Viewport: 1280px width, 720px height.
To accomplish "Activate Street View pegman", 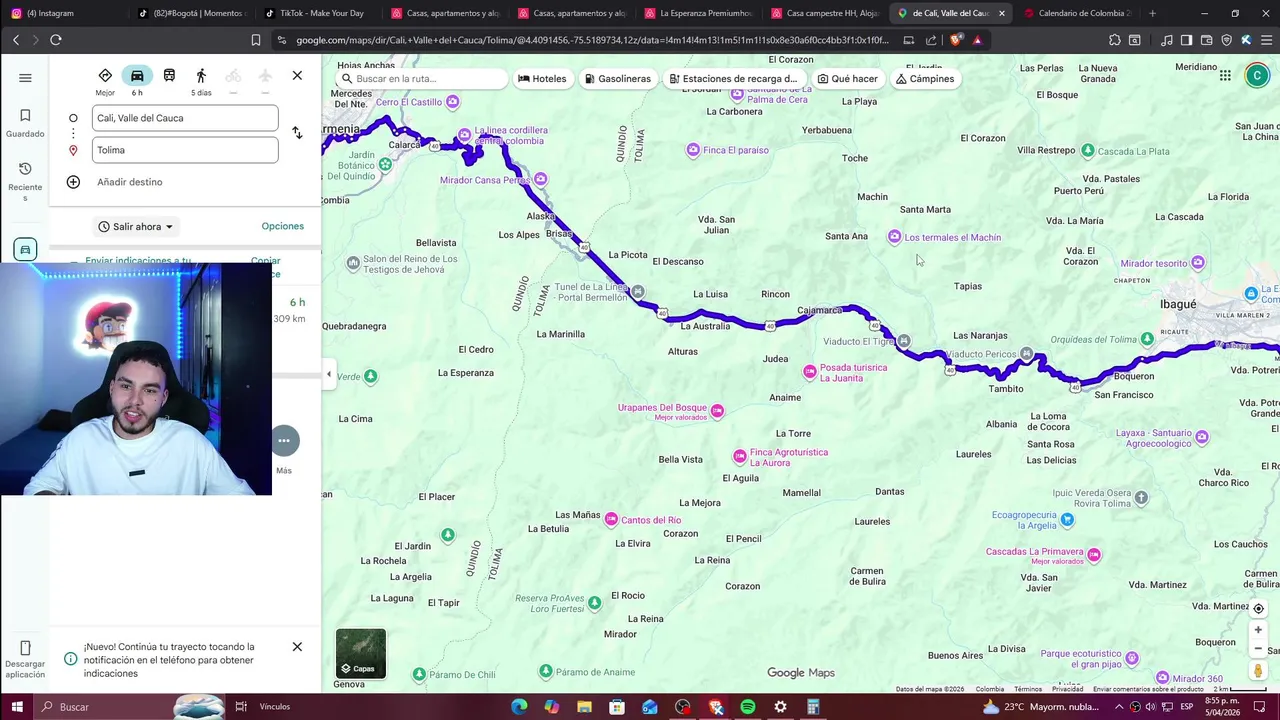I will 1258,671.
